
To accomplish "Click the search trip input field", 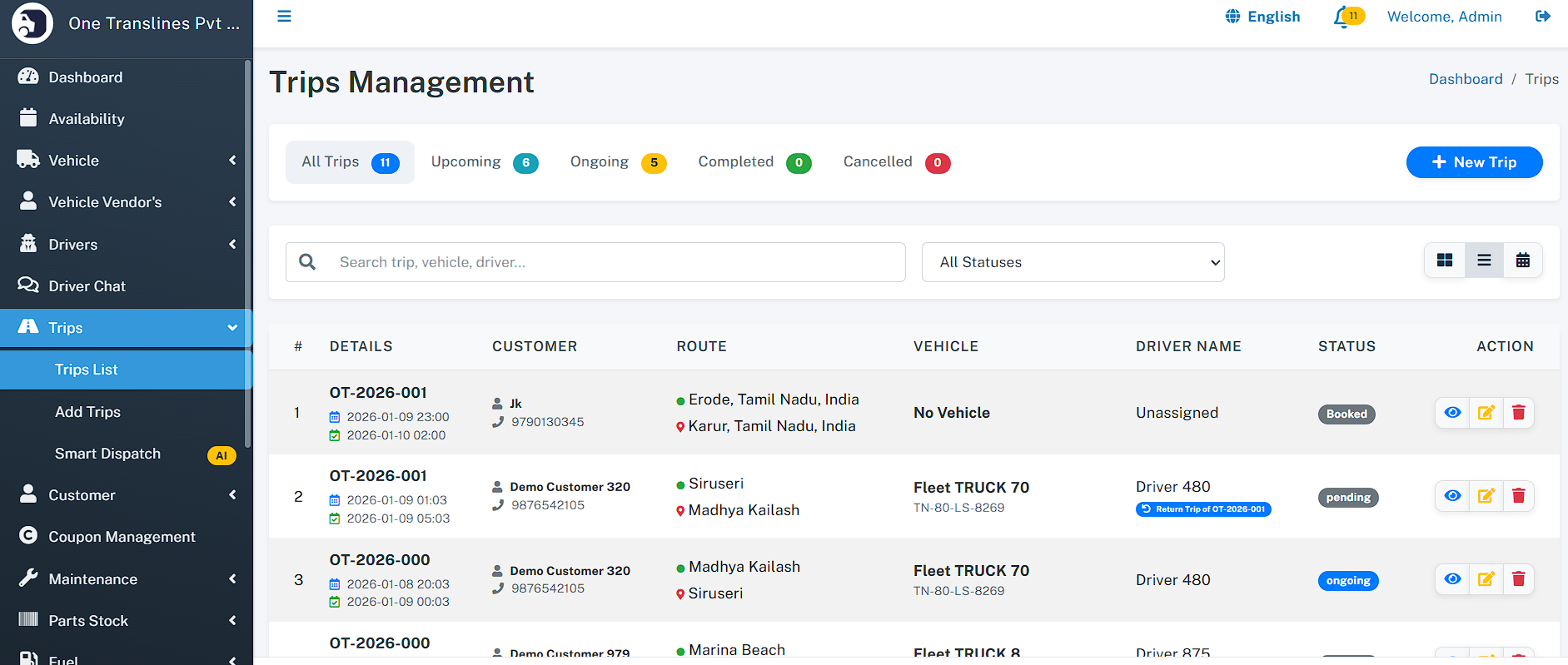I will 616,262.
